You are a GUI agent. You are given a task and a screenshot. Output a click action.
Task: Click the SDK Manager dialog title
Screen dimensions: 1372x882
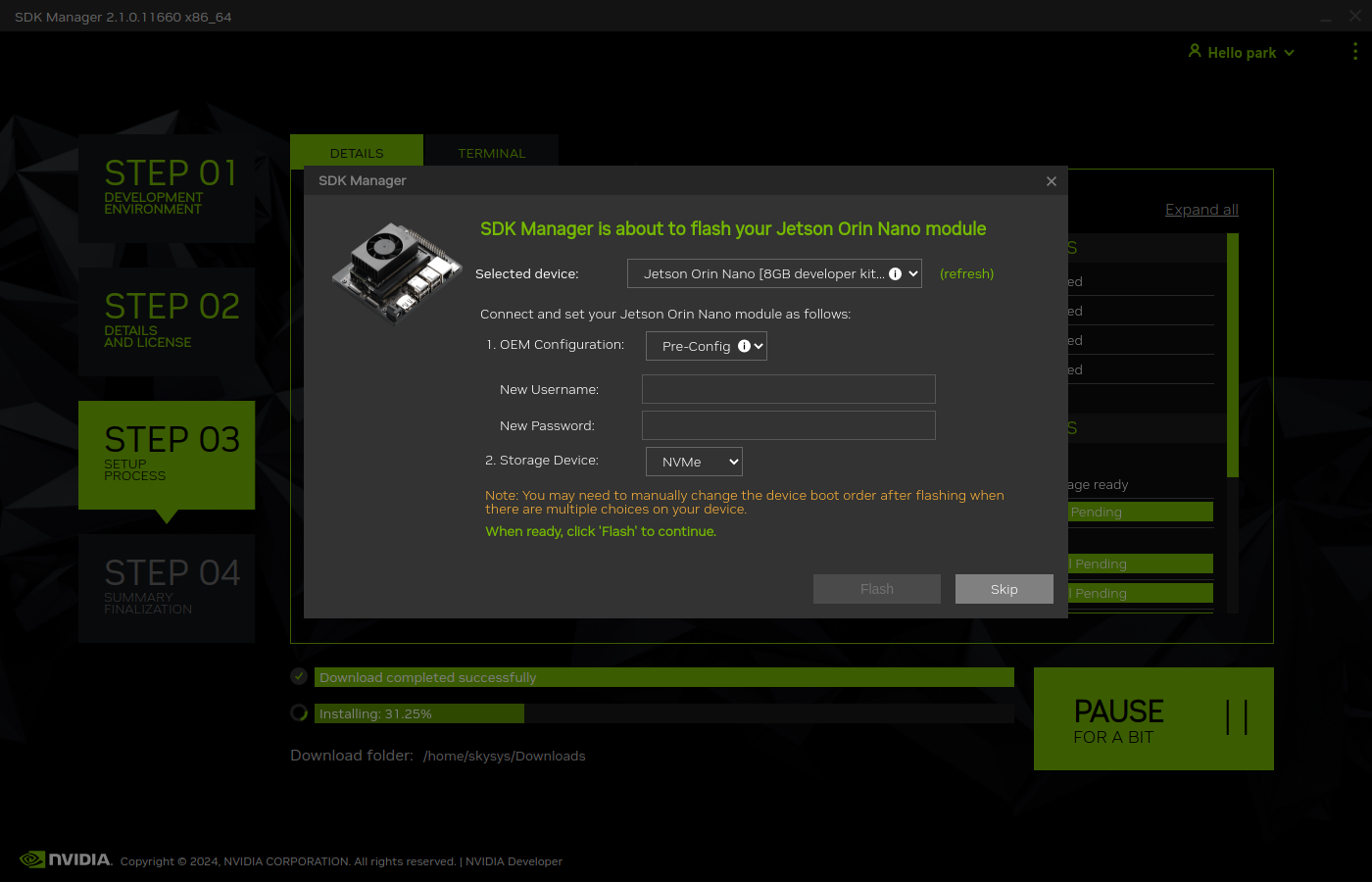tap(362, 181)
